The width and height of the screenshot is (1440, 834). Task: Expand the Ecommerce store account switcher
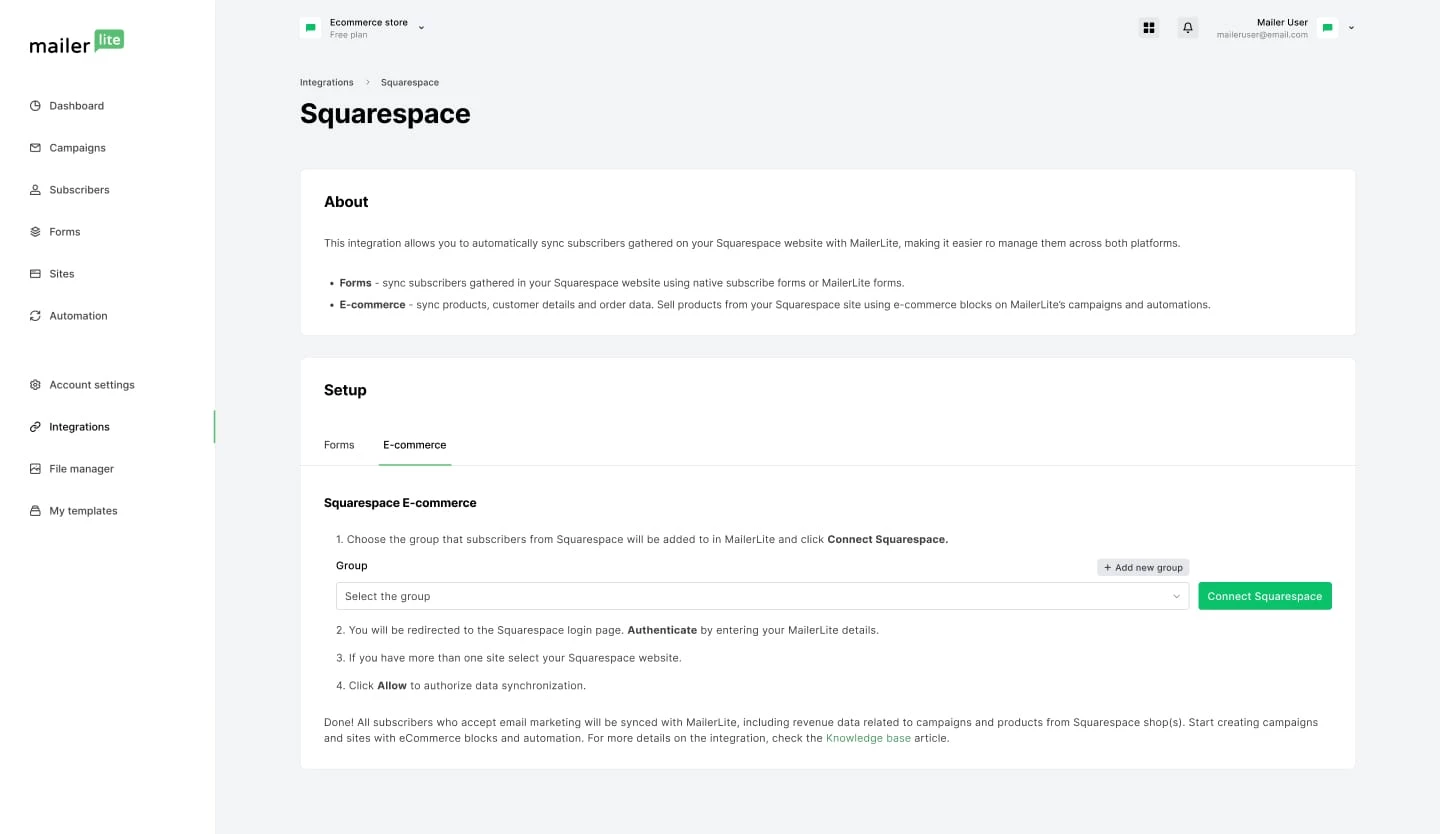362,28
